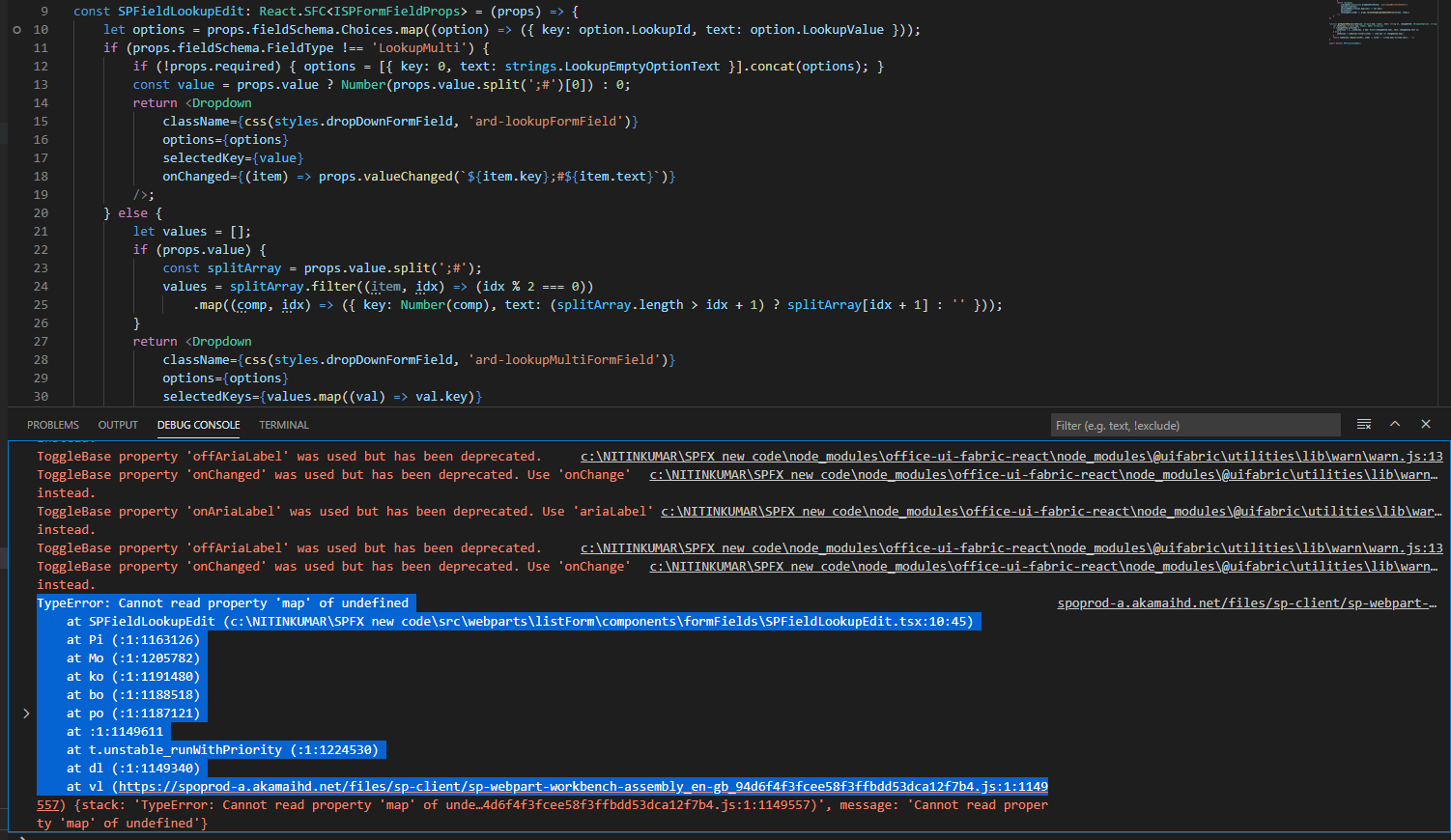Set a breakpoint in the gutter beside line 15
The image size is (1451, 840).
tap(17, 121)
